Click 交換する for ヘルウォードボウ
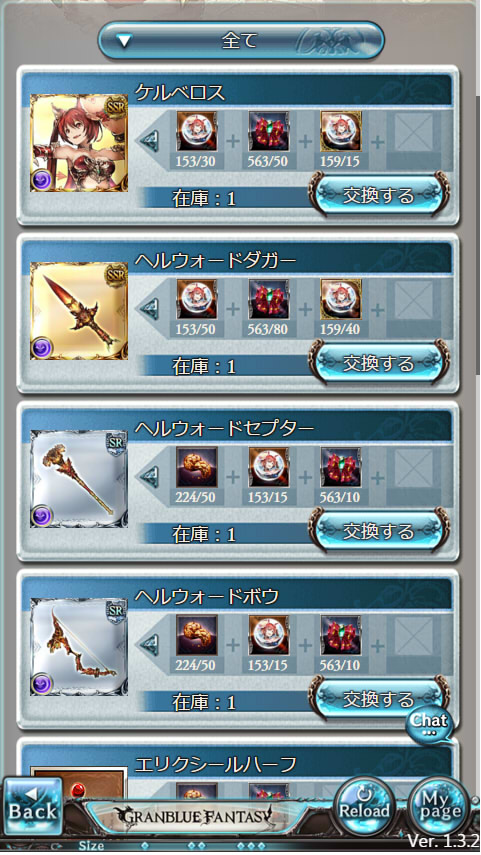The height and width of the screenshot is (855, 481). 380,699
